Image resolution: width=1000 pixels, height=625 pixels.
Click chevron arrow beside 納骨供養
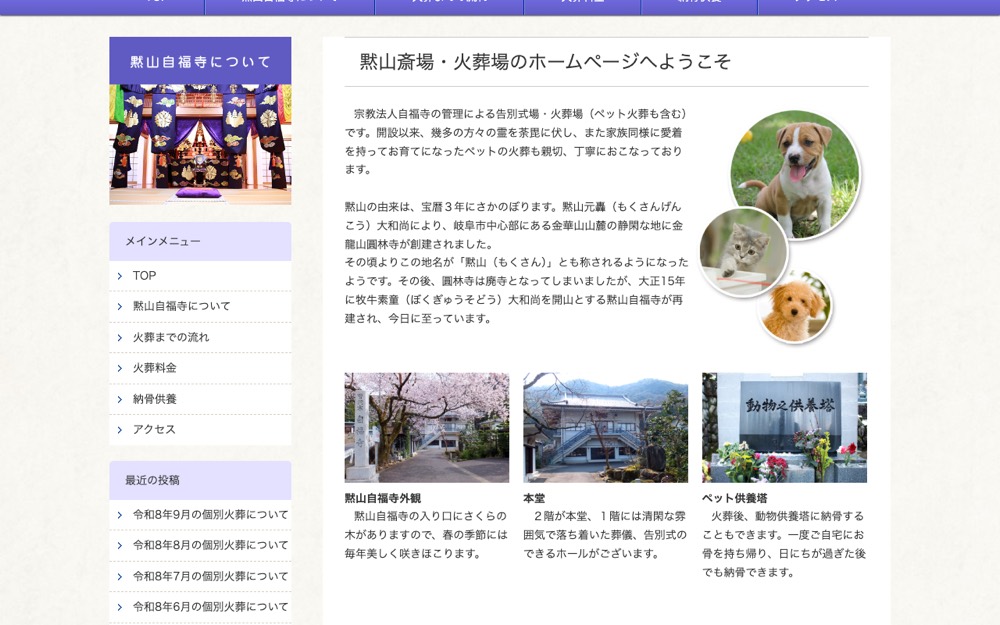[120, 400]
